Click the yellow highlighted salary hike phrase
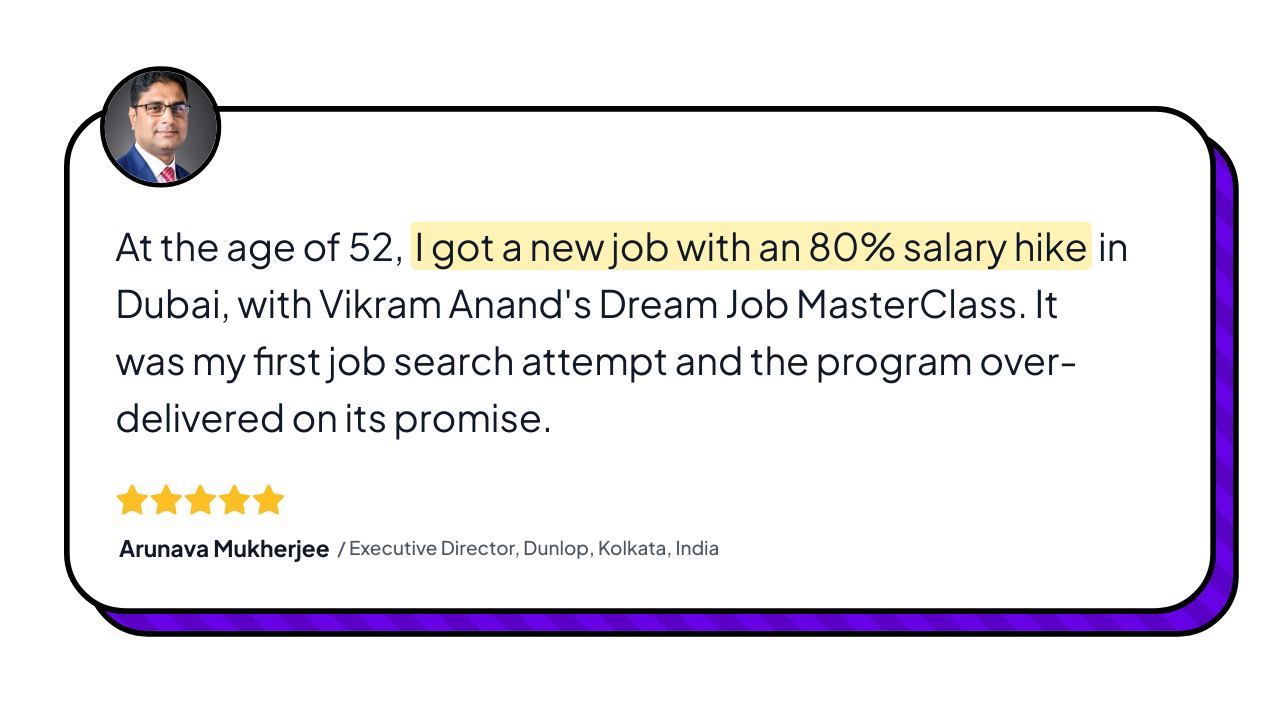The image size is (1280, 720). (x=750, y=248)
